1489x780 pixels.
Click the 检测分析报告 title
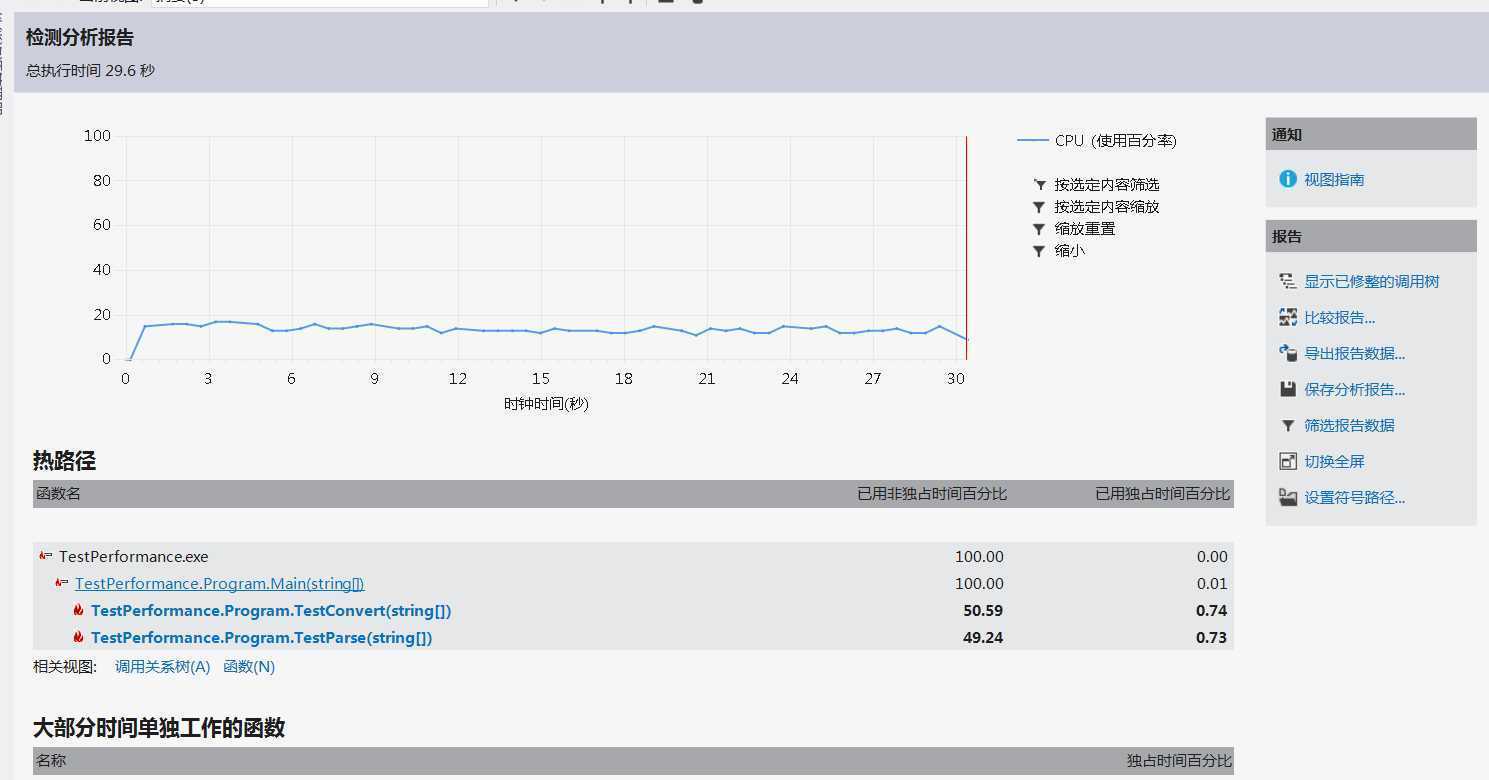pyautogui.click(x=80, y=38)
